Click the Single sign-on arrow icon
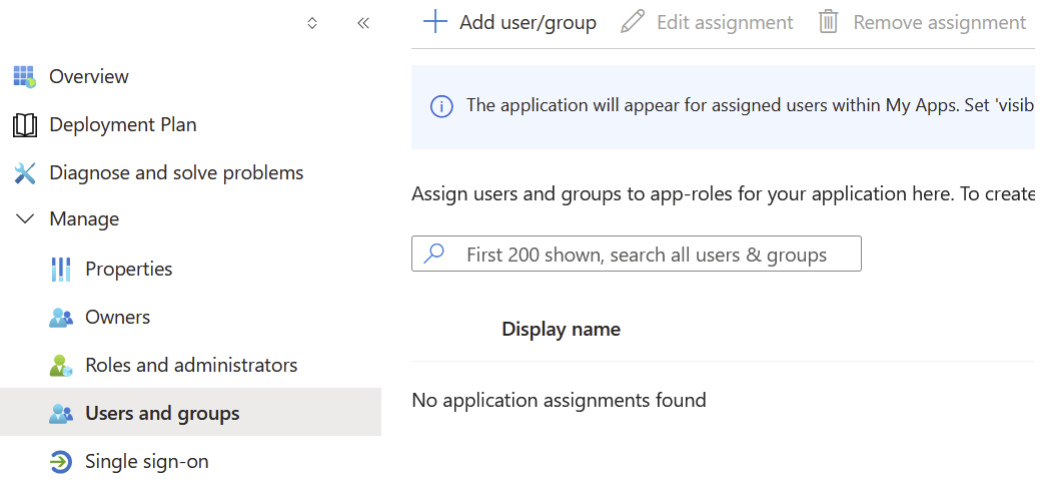 [61, 462]
